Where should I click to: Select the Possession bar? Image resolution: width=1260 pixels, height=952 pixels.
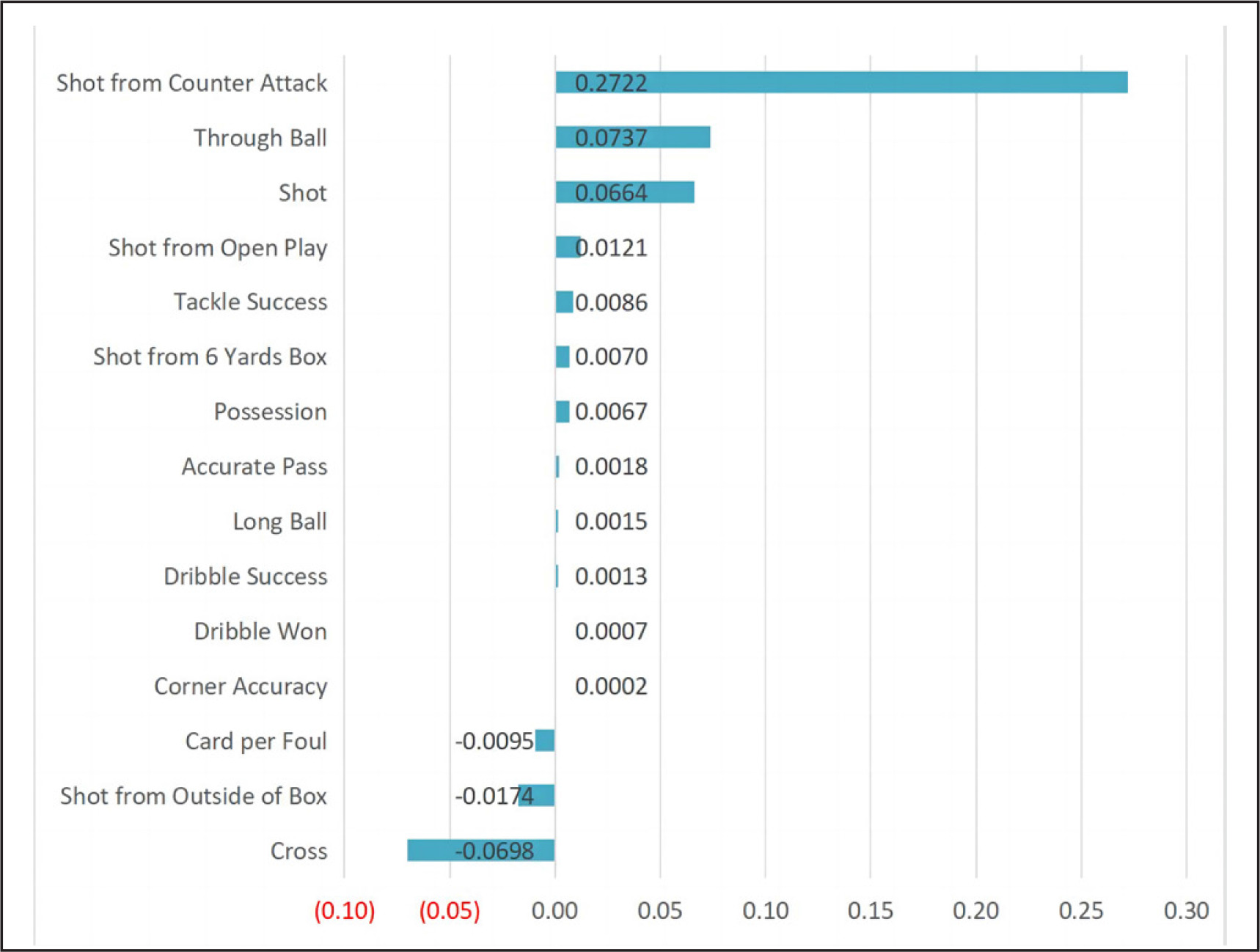click(x=563, y=411)
